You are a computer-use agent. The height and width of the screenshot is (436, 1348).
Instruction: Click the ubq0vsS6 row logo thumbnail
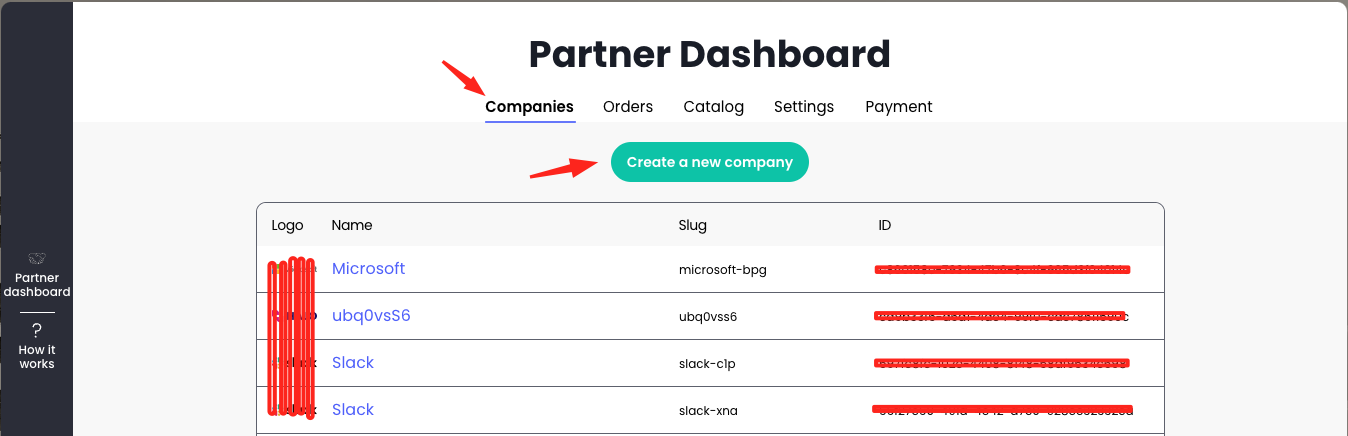[292, 316]
